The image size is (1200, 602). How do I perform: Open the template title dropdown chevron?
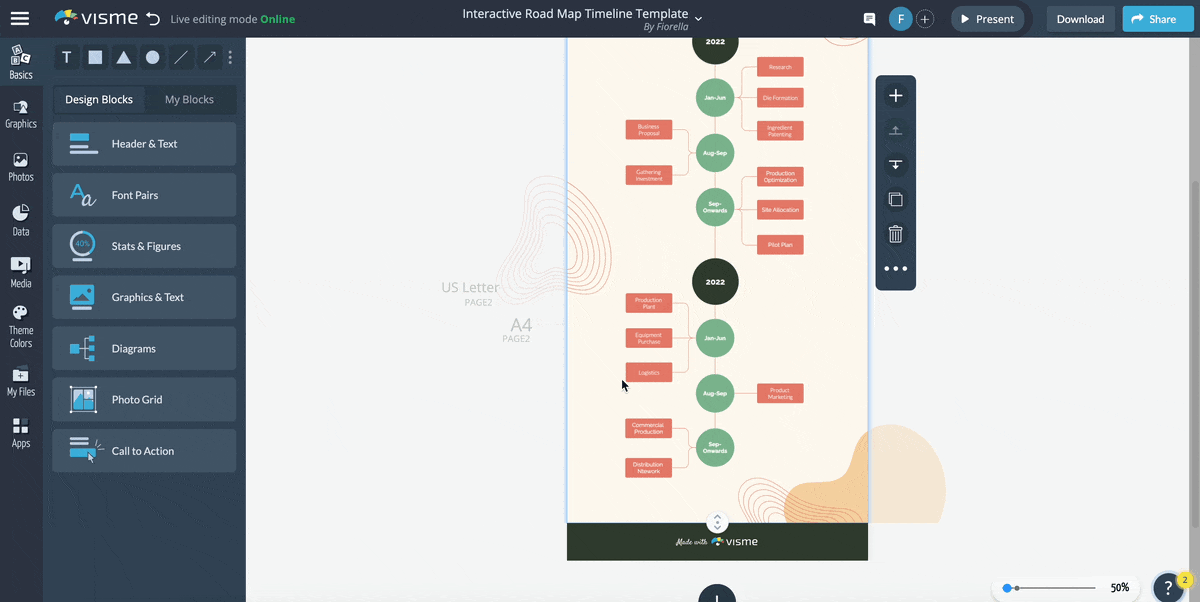pyautogui.click(x=698, y=16)
